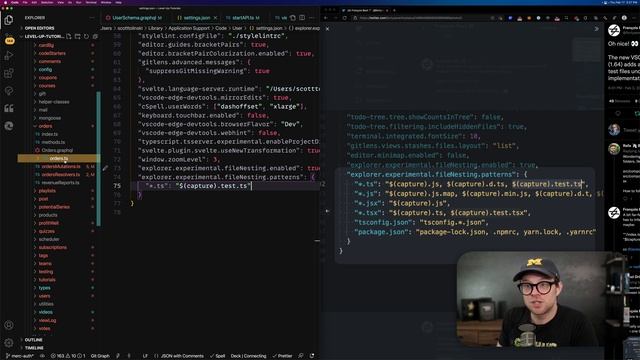The height and width of the screenshot is (360, 640).
Task: Open the Terminal menu
Action: [x=91, y=2]
